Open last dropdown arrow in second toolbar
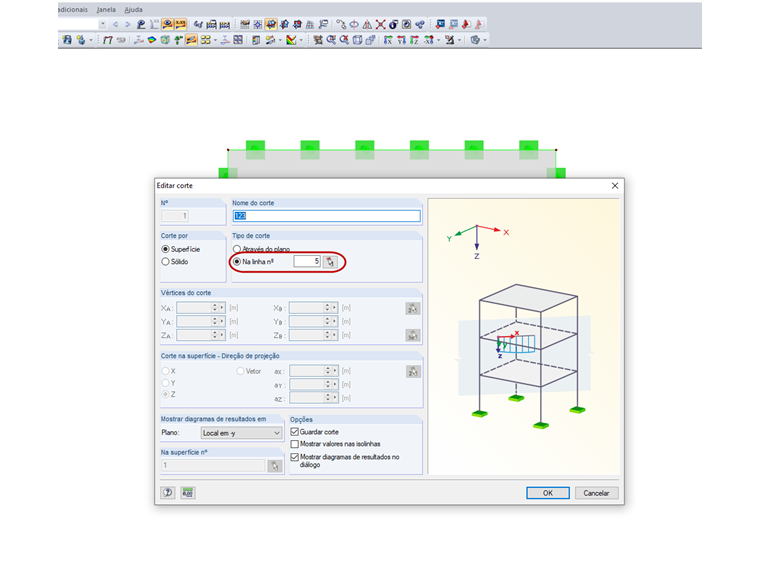Viewport: 760px width, 570px height. (x=485, y=40)
